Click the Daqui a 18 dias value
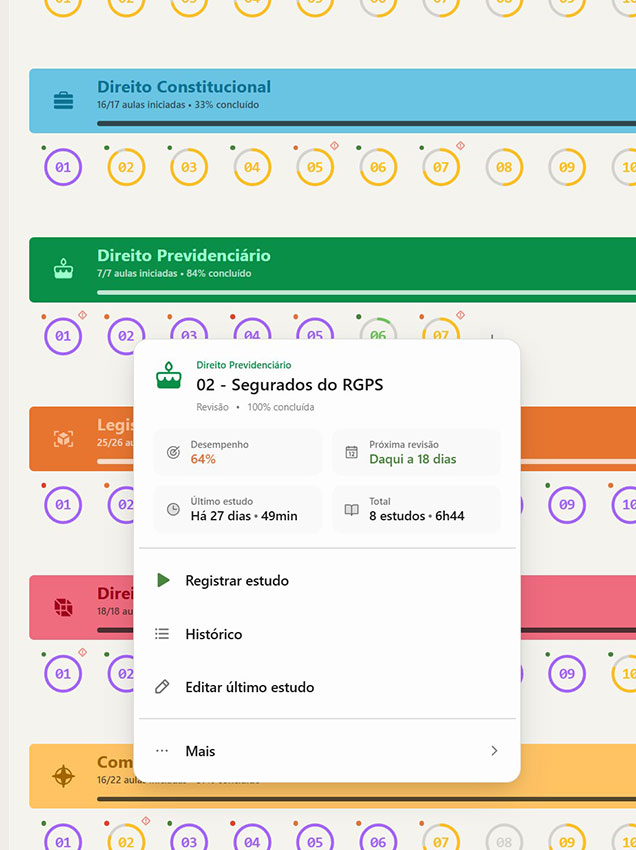Image resolution: width=636 pixels, height=850 pixels. point(413,459)
